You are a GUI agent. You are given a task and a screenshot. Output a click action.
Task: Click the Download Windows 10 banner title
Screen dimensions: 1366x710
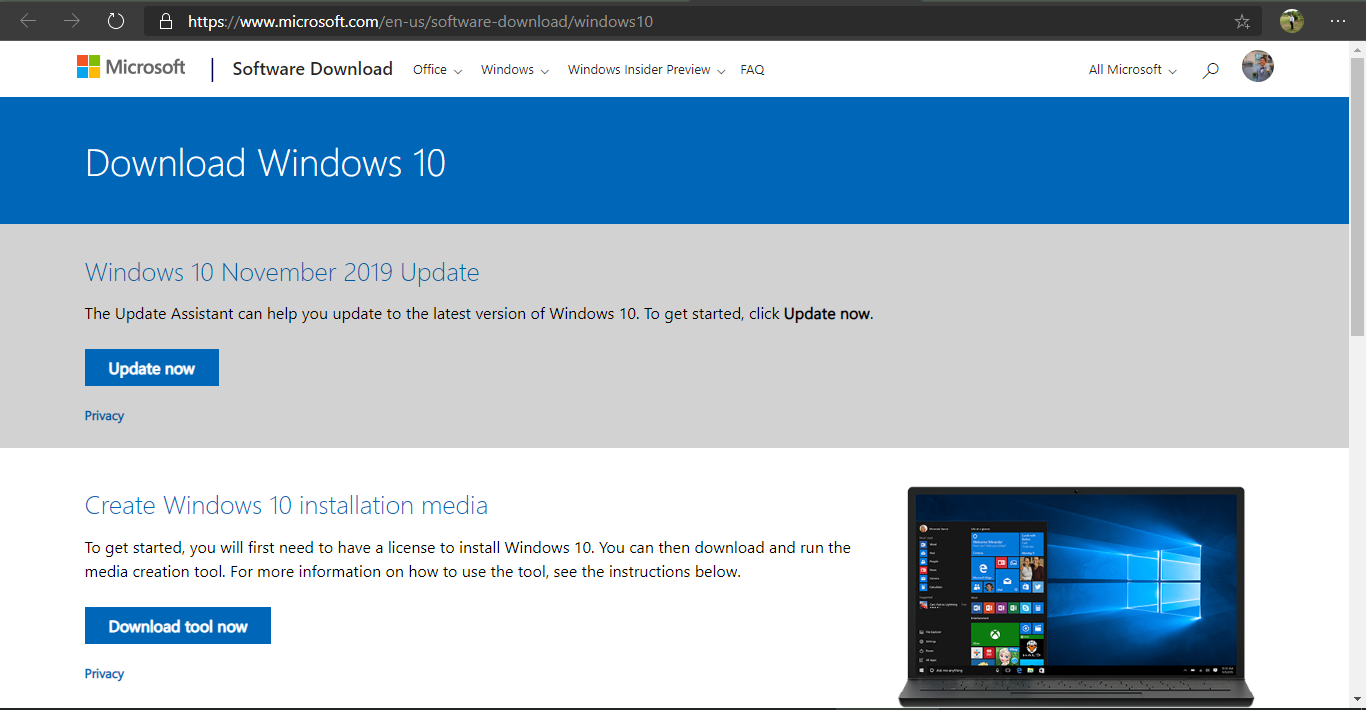265,163
